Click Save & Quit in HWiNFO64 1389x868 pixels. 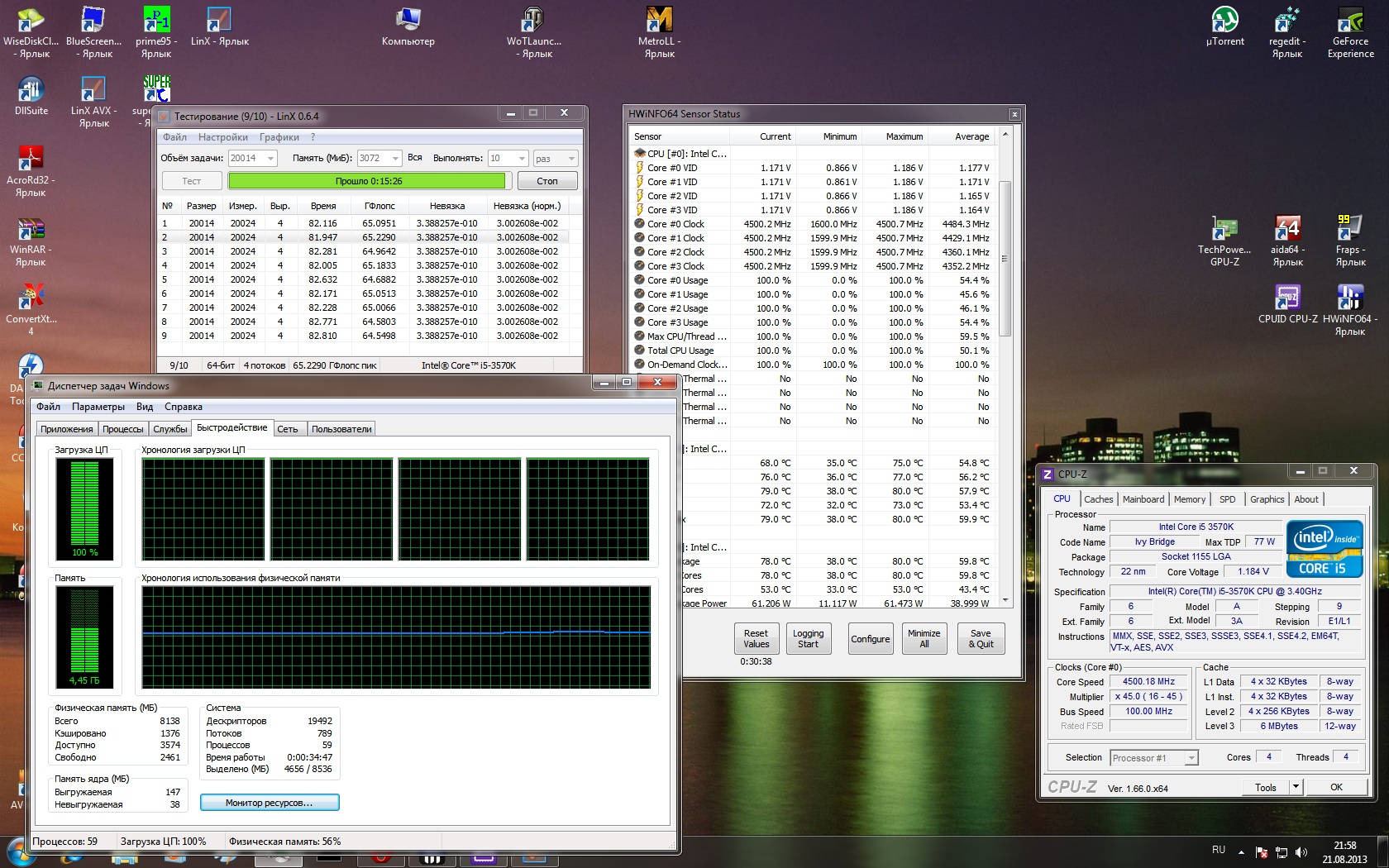pyautogui.click(x=981, y=639)
